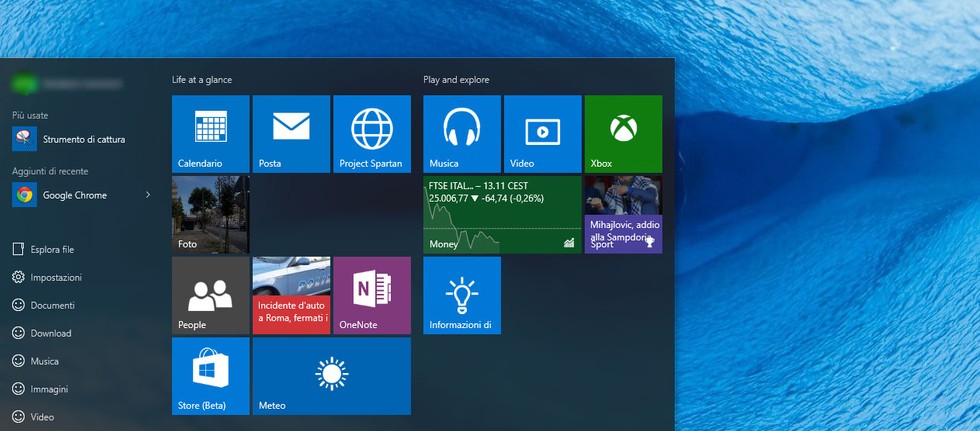
Task: Open the Musica headphones tile
Action: point(462,134)
